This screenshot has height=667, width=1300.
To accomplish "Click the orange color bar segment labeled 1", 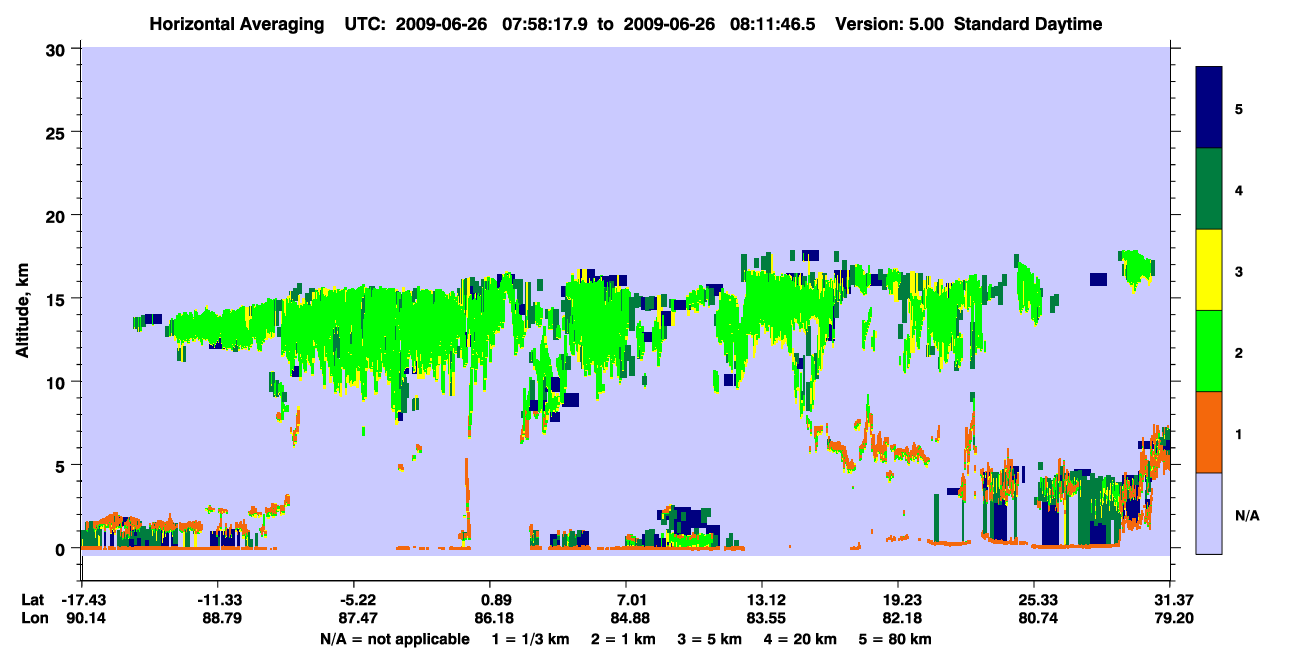I will [x=1209, y=432].
